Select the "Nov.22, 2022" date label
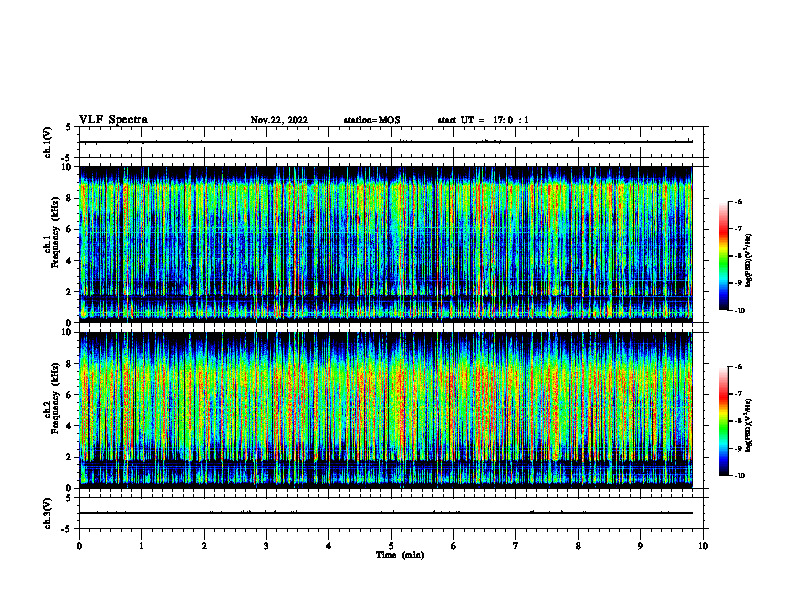The height and width of the screenshot is (612, 792). point(279,120)
